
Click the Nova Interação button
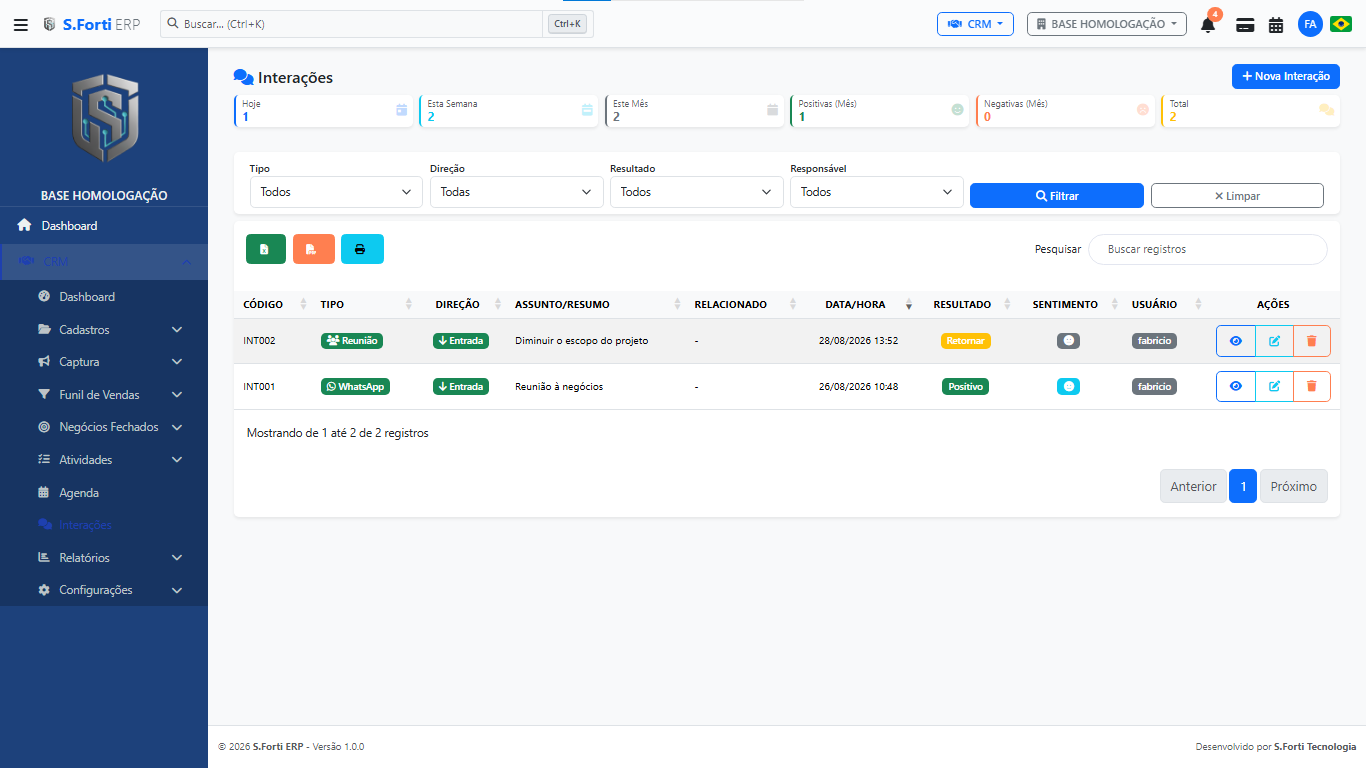click(1285, 76)
